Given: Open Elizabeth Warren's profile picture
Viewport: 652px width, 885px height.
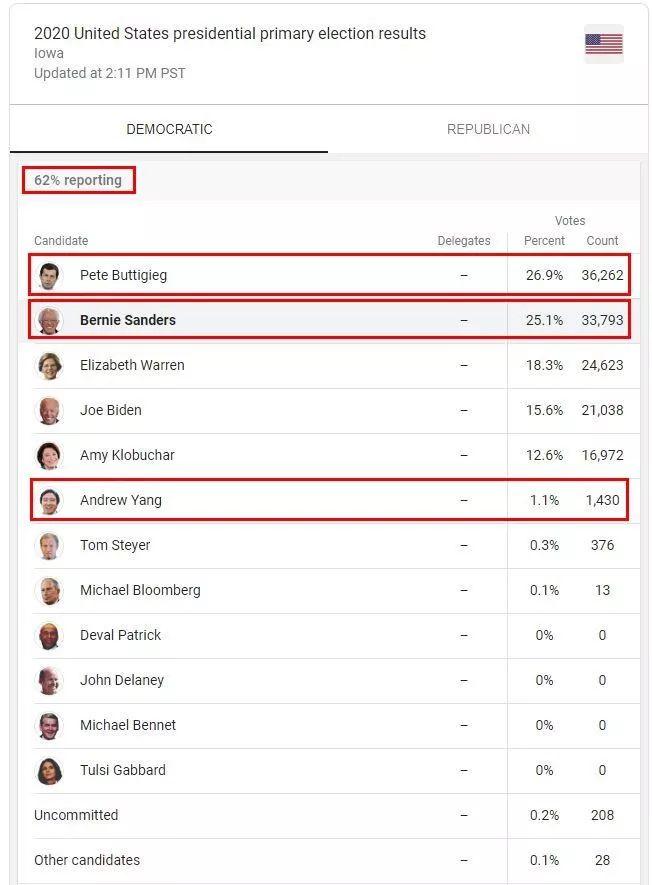Looking at the screenshot, I should pos(49,365).
